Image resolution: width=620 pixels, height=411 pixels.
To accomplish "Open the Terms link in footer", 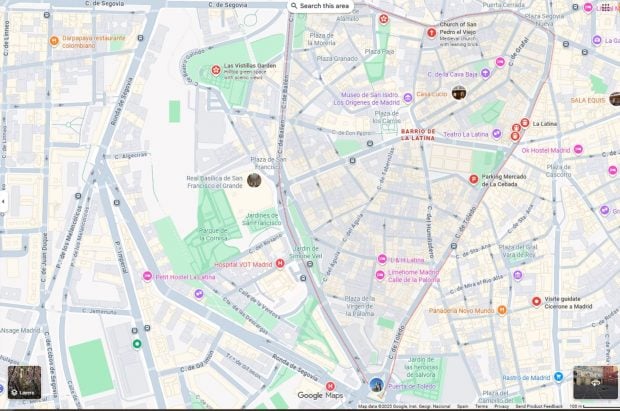I will click(x=481, y=406).
